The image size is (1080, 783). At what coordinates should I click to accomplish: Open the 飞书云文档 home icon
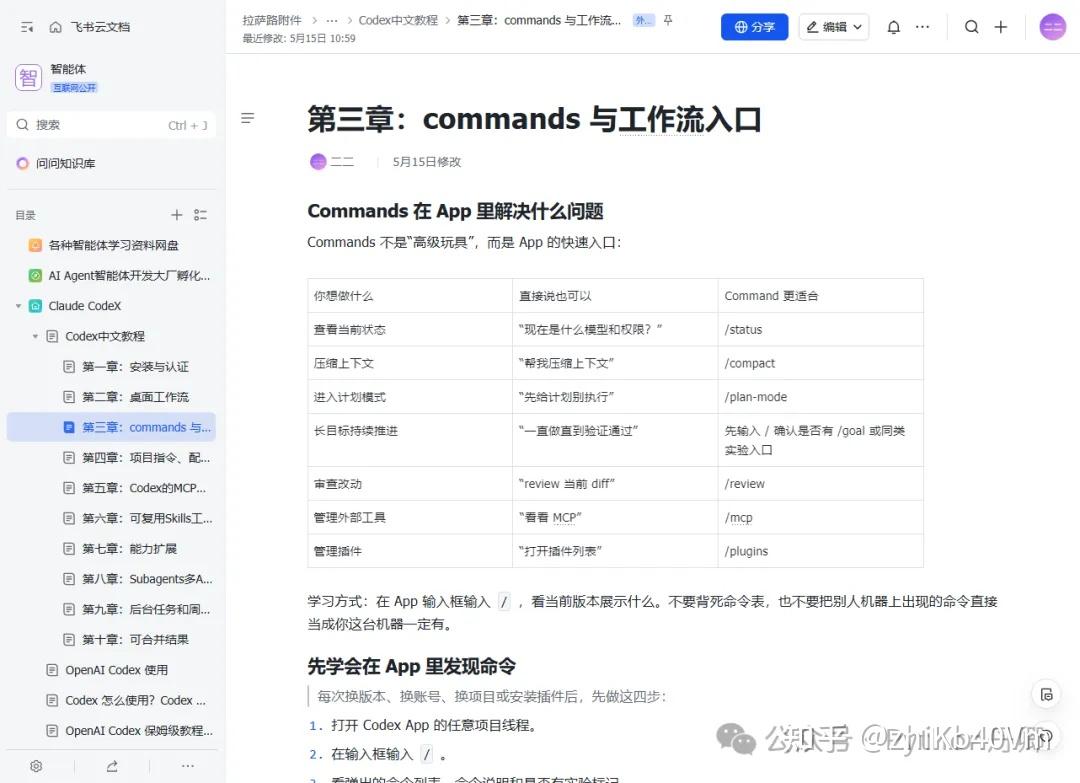coord(56,27)
